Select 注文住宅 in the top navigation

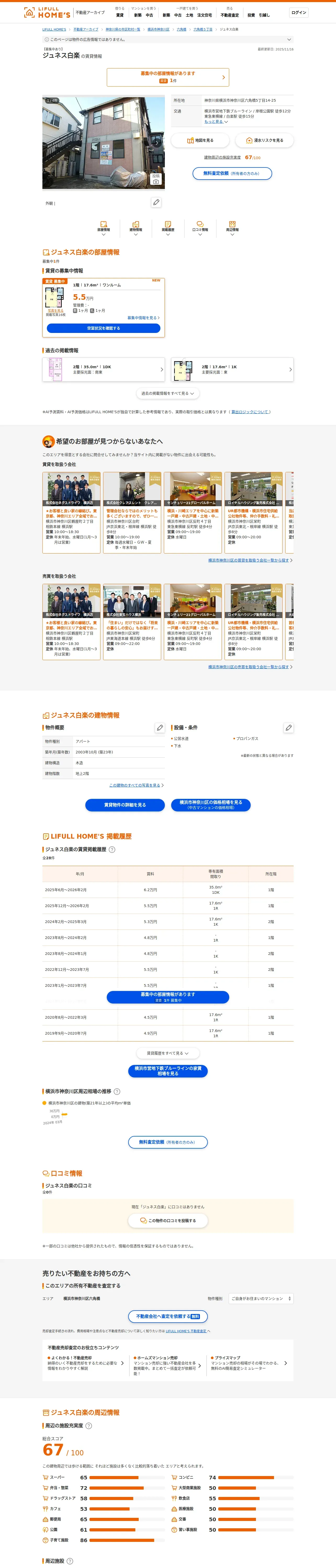pyautogui.click(x=204, y=15)
